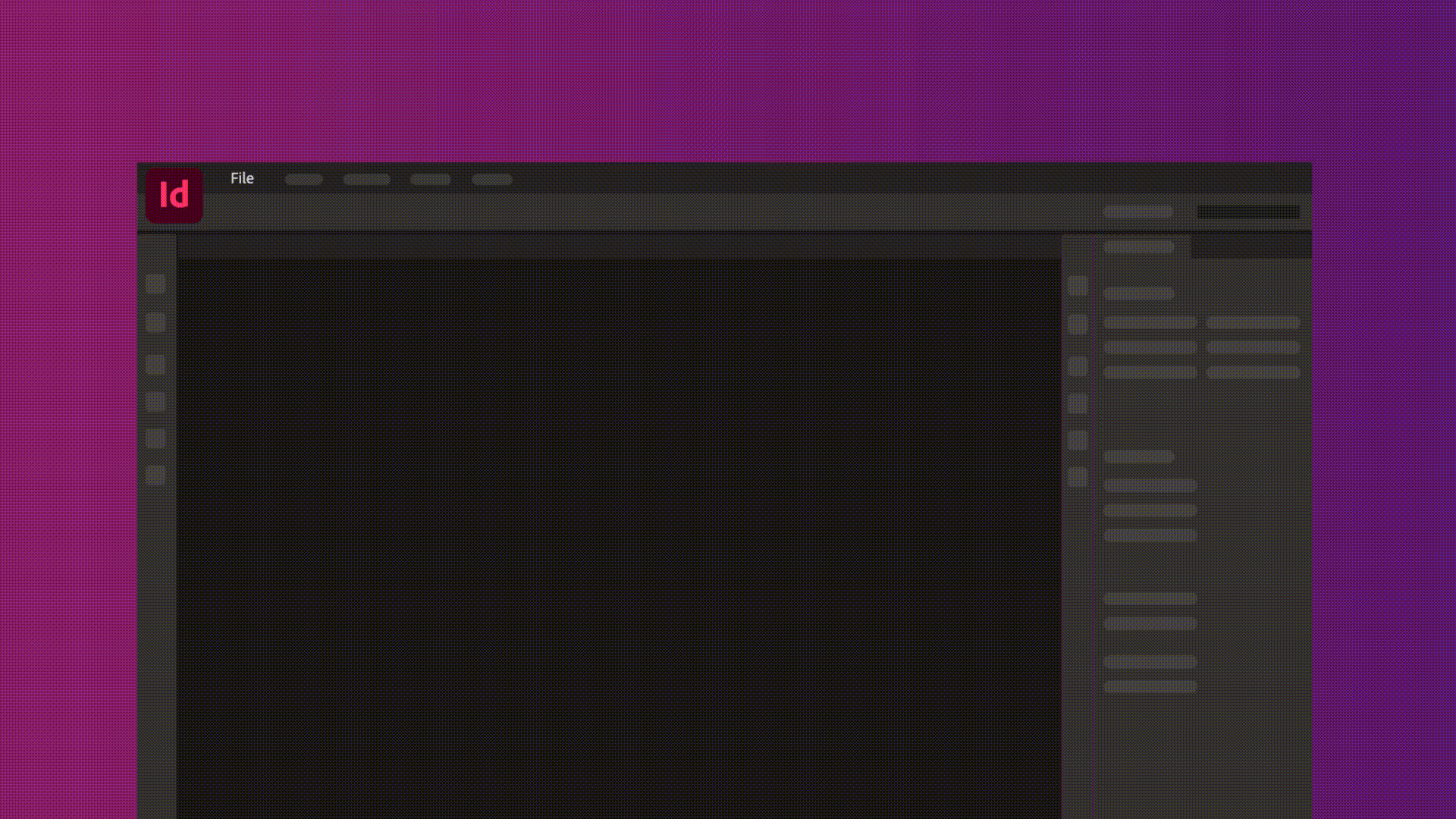Select the fifth tool in the left toolbar
The image size is (1456, 819).
tap(155, 438)
